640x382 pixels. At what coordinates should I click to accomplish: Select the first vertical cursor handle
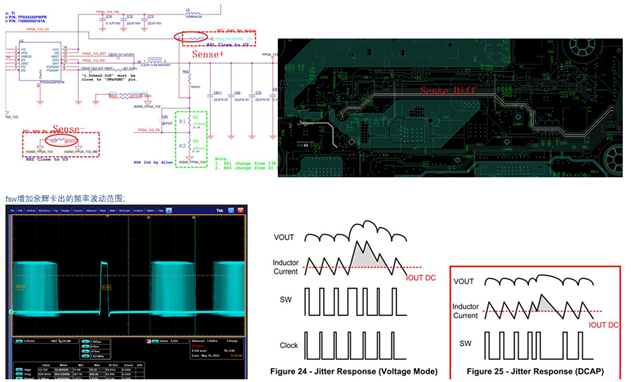click(149, 218)
